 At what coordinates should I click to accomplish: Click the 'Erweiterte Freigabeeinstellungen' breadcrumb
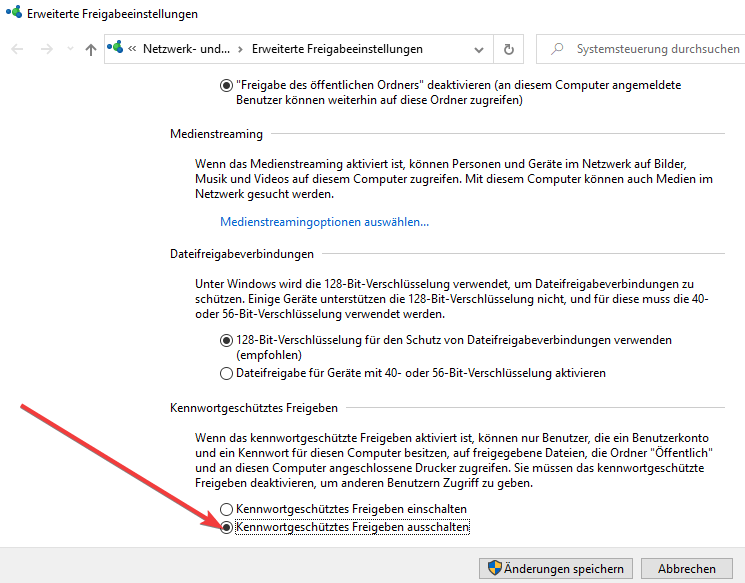(337, 49)
